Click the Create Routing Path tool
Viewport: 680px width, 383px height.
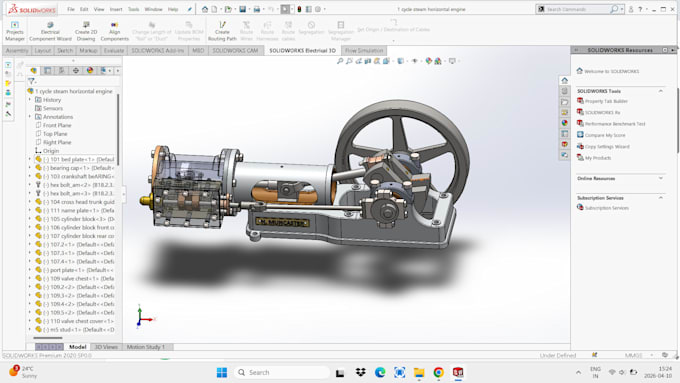point(222,31)
